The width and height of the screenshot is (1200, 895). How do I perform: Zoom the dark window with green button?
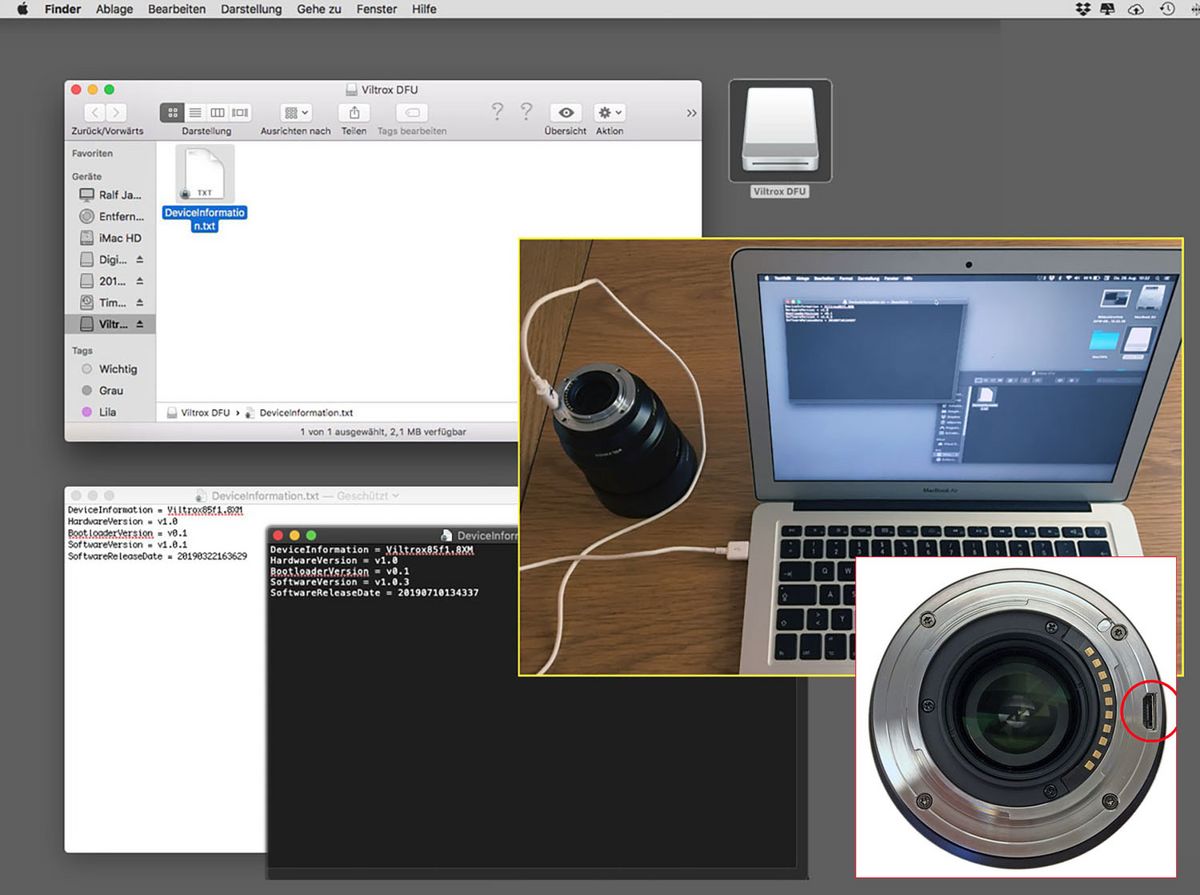coord(311,535)
